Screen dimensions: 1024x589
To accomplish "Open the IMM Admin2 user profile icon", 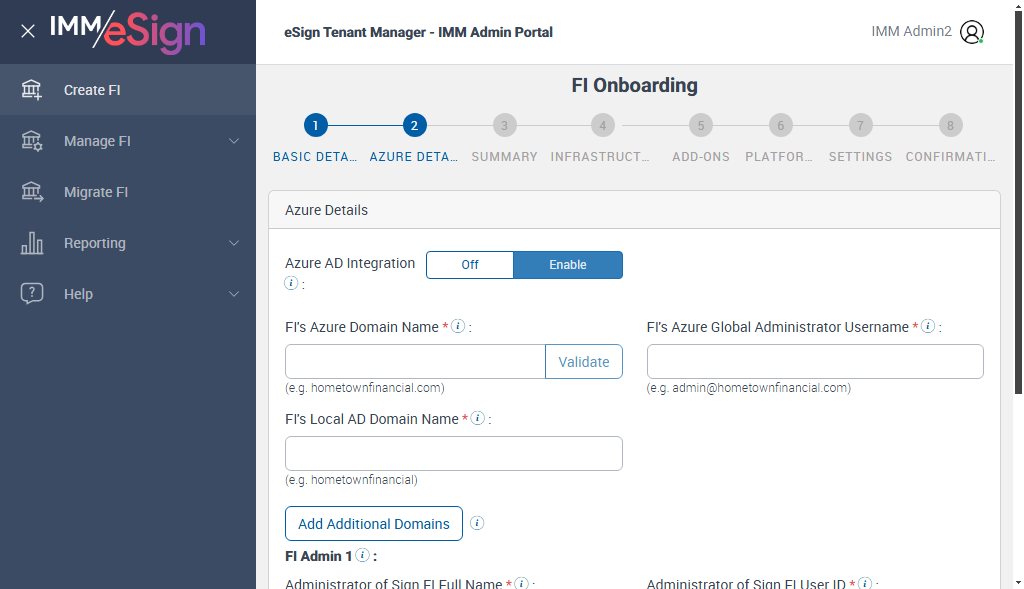I will point(972,32).
